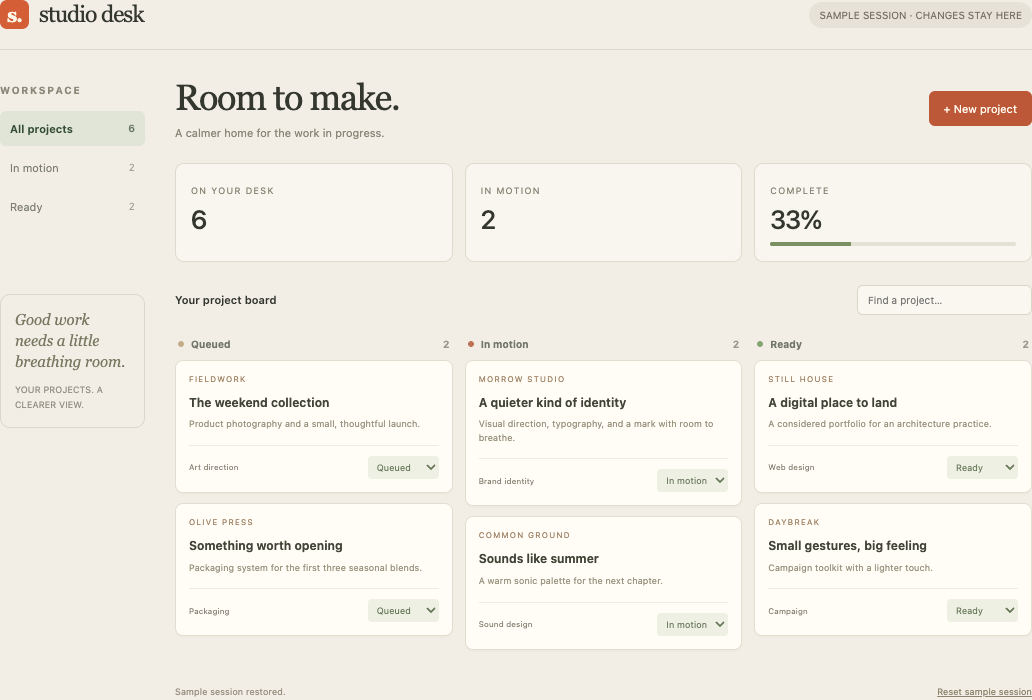Click the Packaging tag
The width and height of the screenshot is (1032, 700).
pyautogui.click(x=209, y=611)
